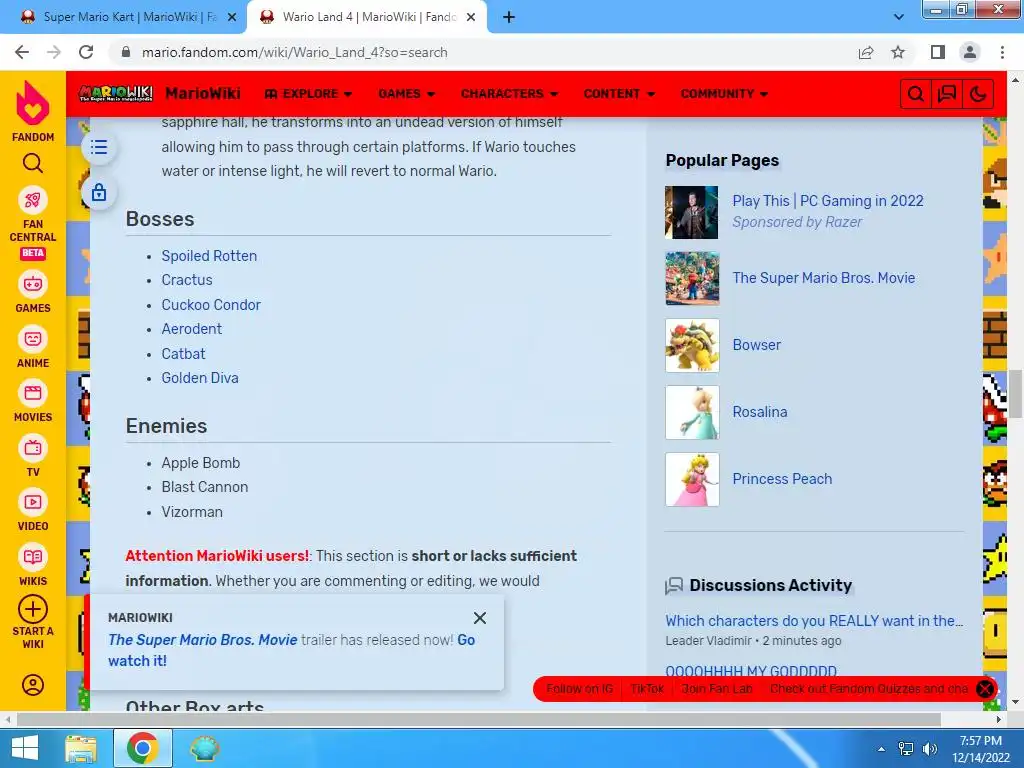1024x768 pixels.
Task: Close the Wario Land 4 tab
Action: tap(471, 18)
